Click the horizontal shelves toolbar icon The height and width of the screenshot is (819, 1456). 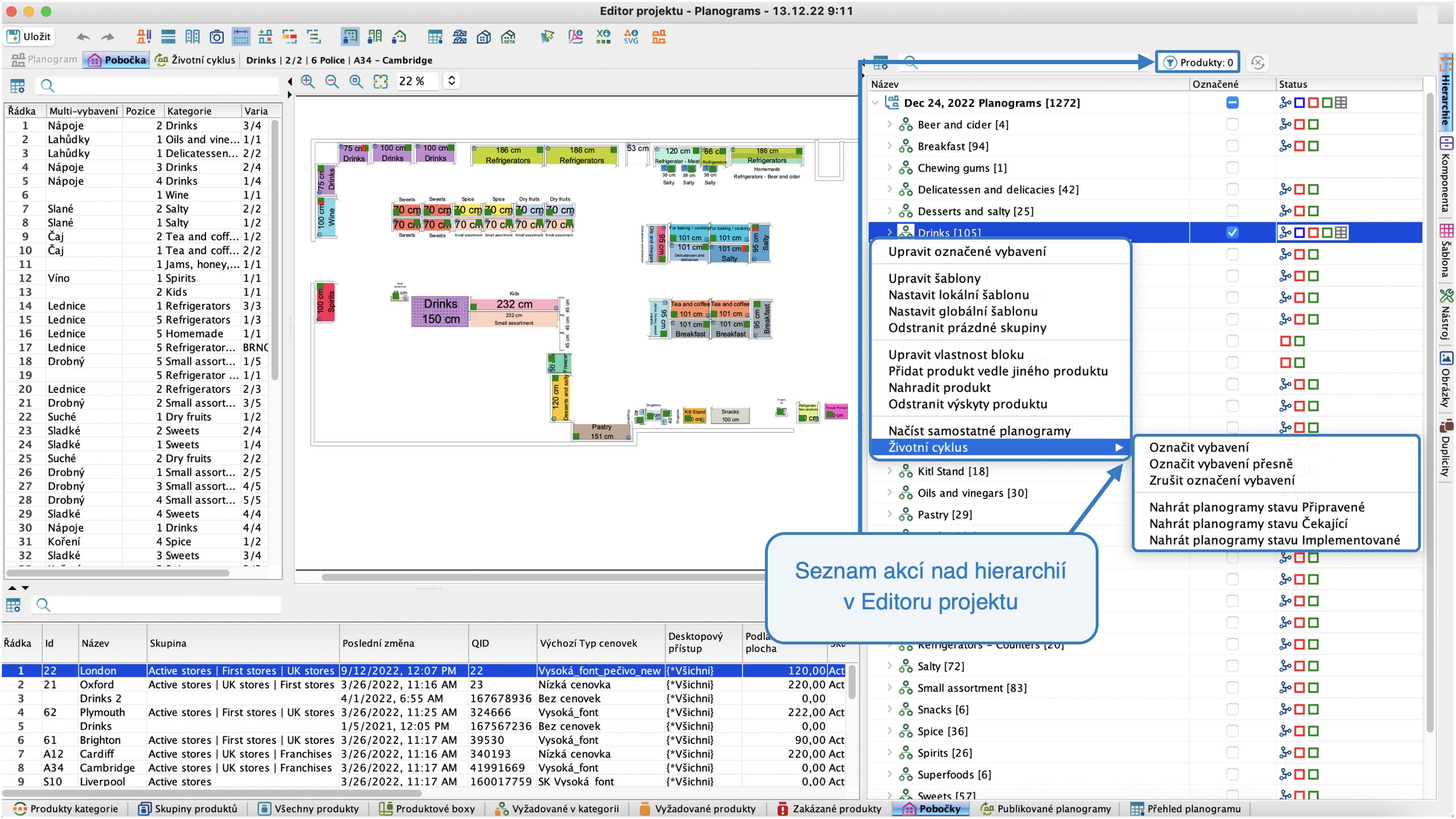tap(168, 37)
